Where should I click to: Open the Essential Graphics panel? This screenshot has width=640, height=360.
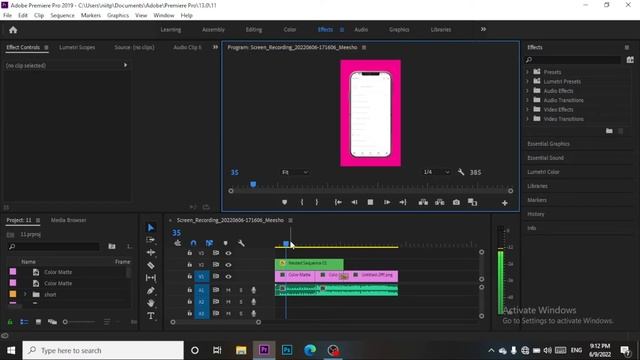point(548,144)
